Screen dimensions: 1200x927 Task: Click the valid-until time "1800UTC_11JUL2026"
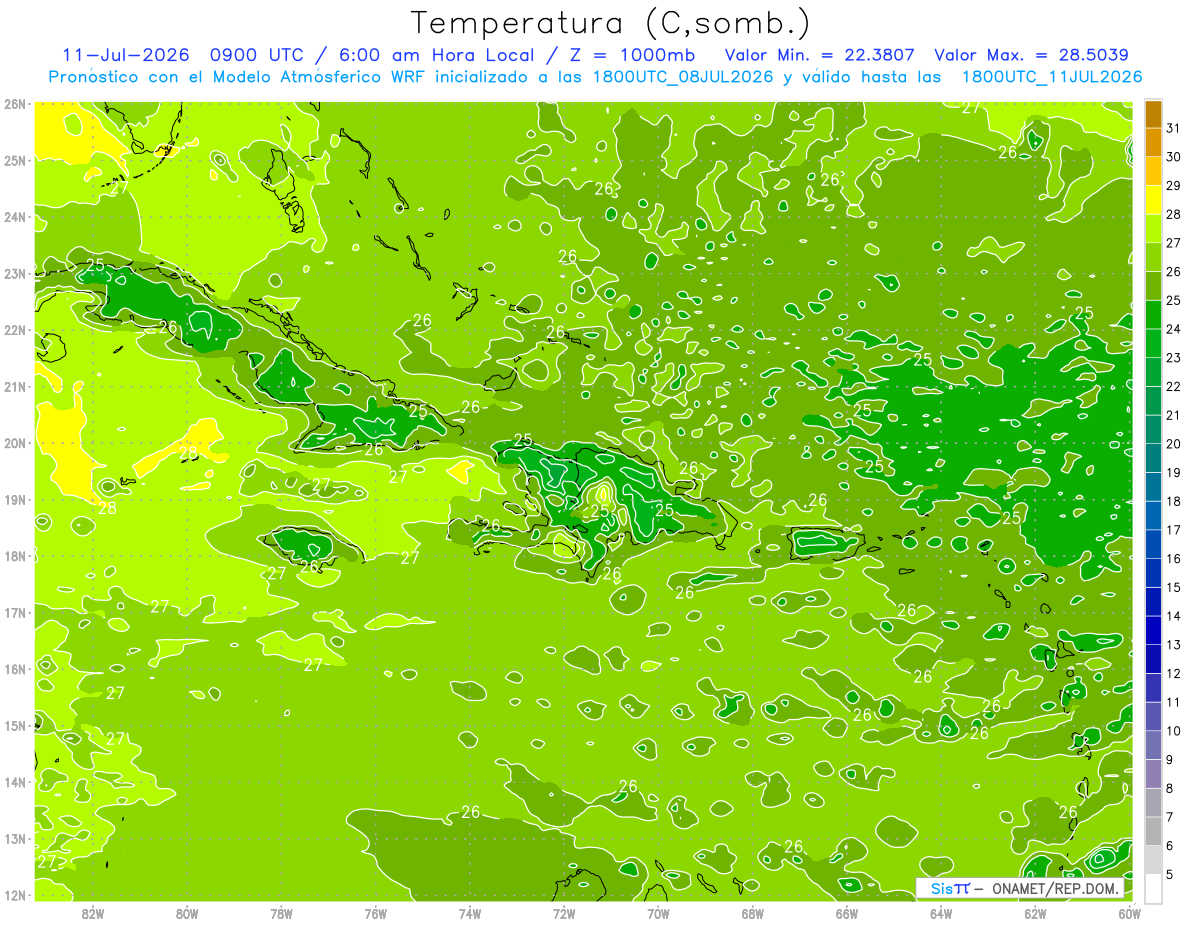(x=1052, y=77)
